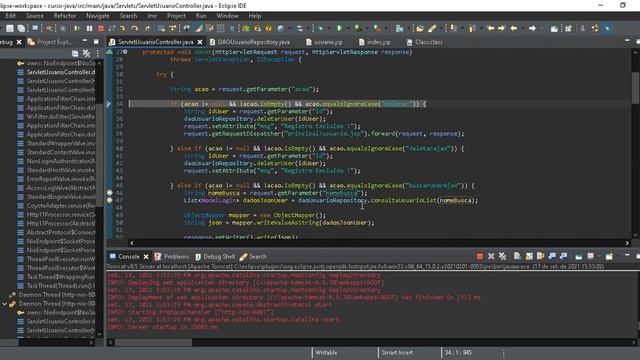
Task: Open the Window menu
Action: click(227, 16)
